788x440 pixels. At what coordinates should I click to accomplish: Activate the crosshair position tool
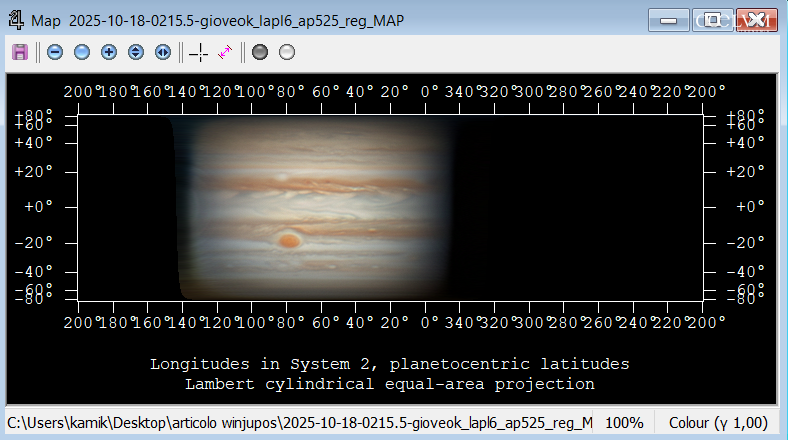[198, 52]
